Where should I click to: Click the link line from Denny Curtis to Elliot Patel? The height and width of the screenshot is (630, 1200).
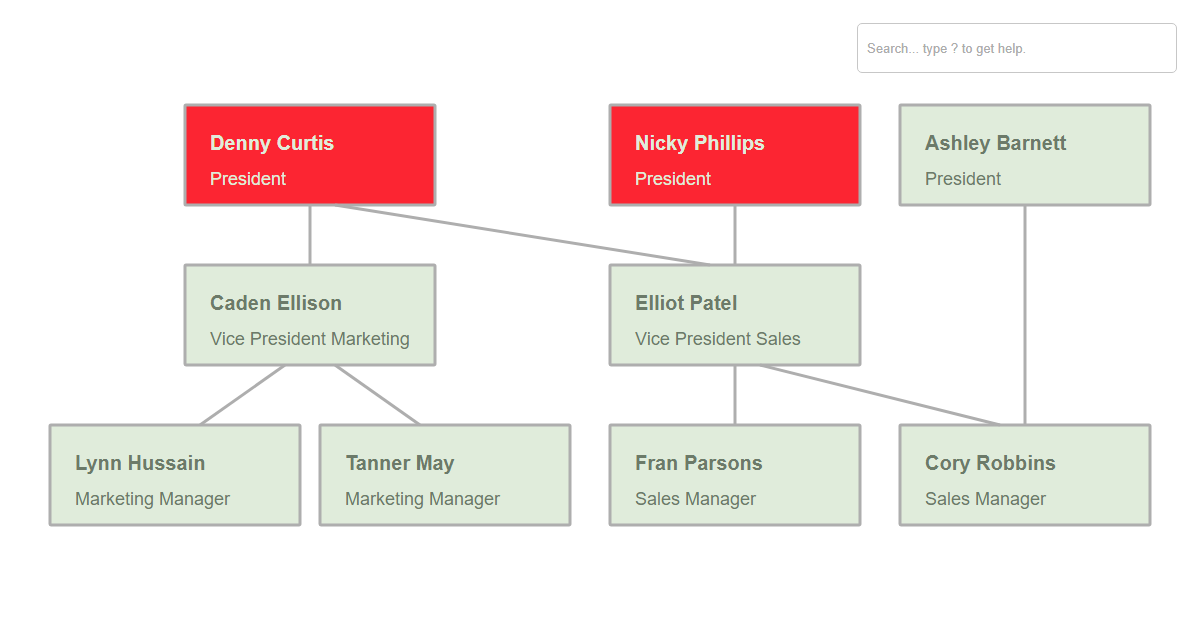point(522,235)
